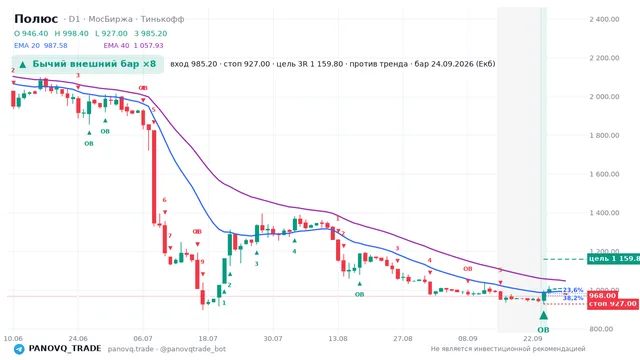Image resolution: width=640 pixels, height=360 pixels.
Task: Click the large green OB arrow under 22.09
Action: (543, 315)
